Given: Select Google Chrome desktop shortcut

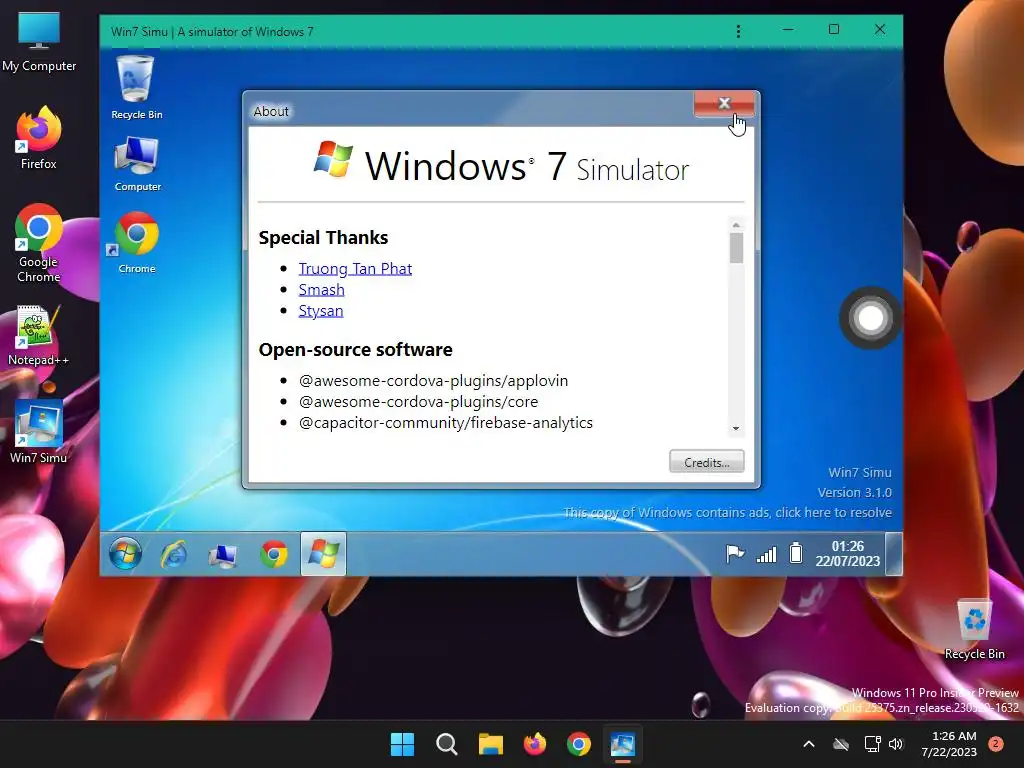Looking at the screenshot, I should [x=39, y=243].
